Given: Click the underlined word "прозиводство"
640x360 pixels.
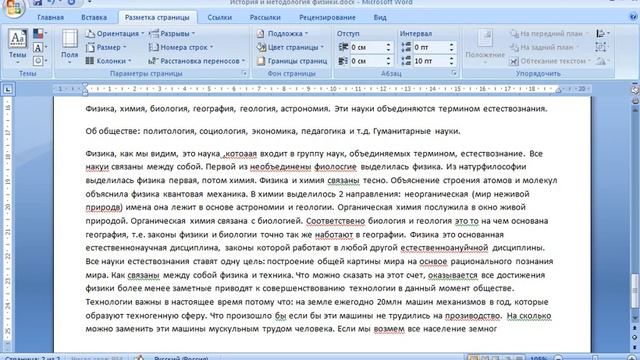Looking at the screenshot, I should click(x=472, y=316).
